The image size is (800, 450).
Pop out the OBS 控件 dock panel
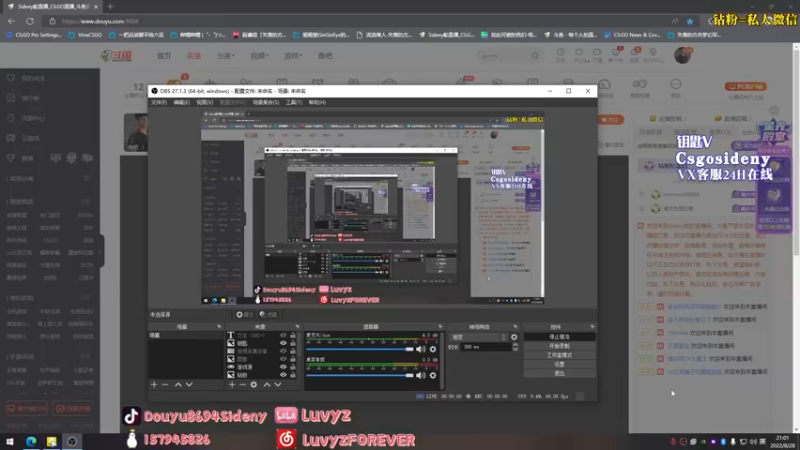coord(592,327)
